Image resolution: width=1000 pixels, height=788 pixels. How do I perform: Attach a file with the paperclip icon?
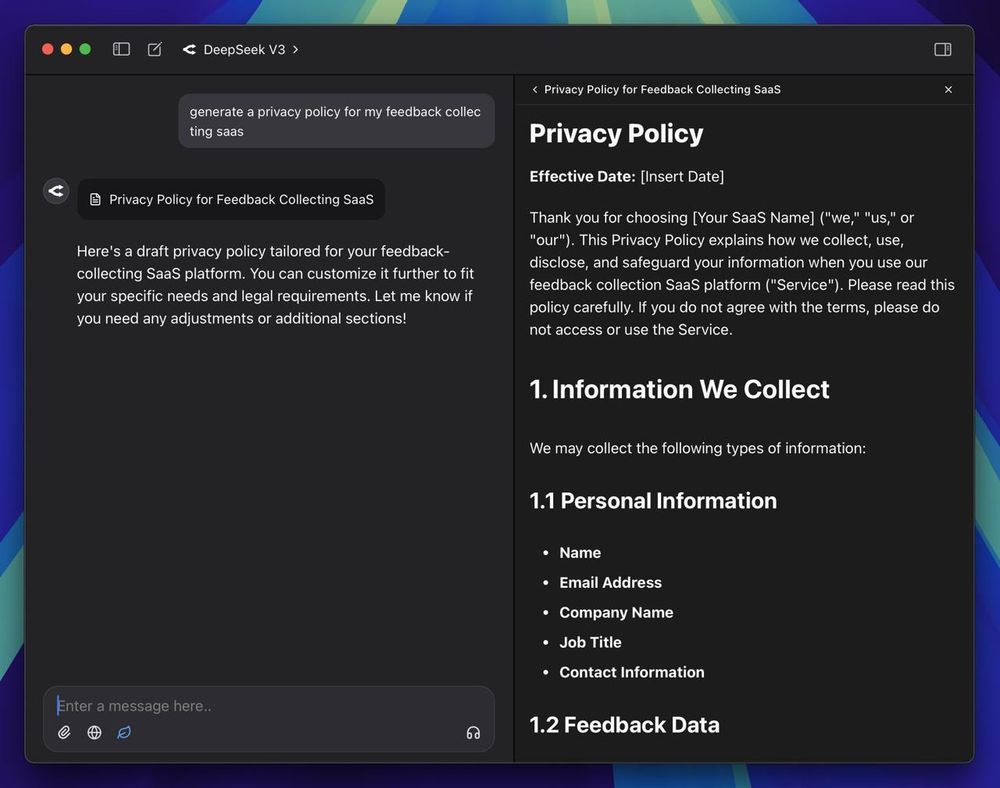tap(64, 733)
